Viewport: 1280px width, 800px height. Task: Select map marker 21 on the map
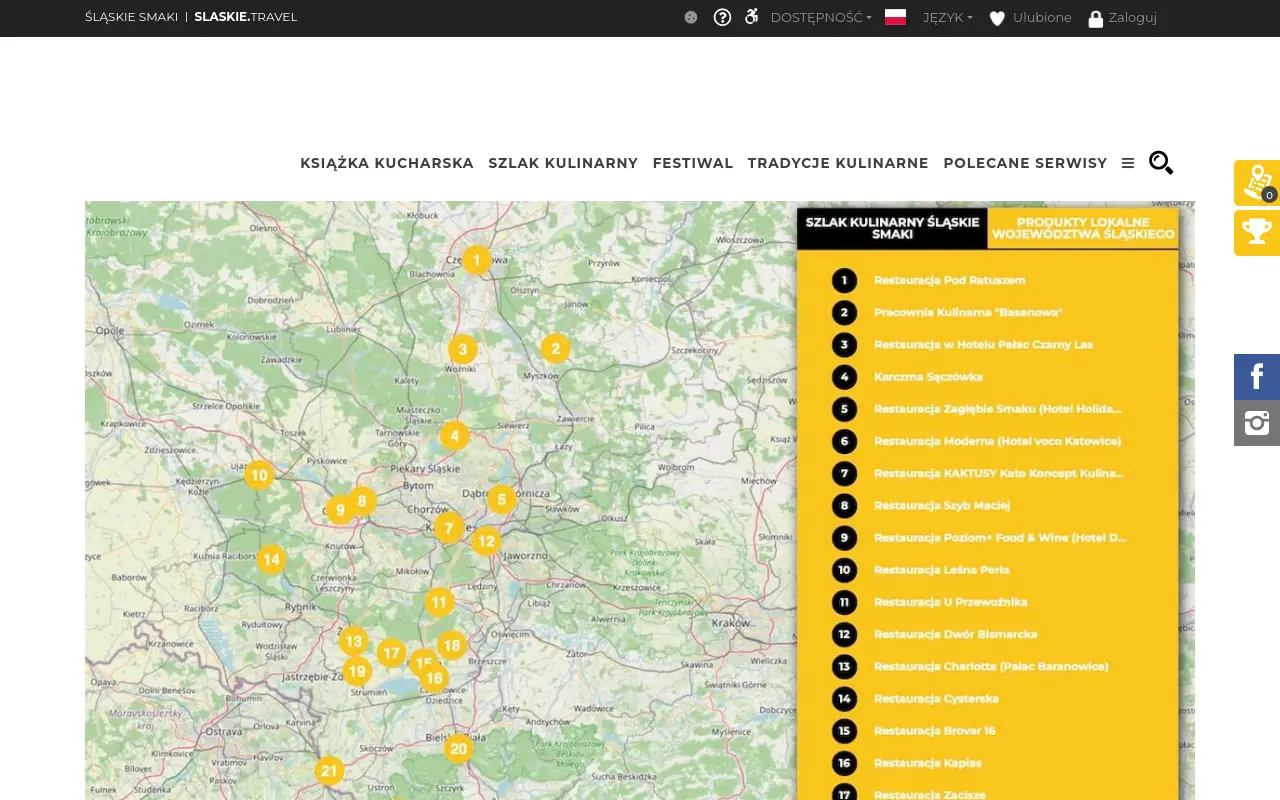[x=329, y=771]
